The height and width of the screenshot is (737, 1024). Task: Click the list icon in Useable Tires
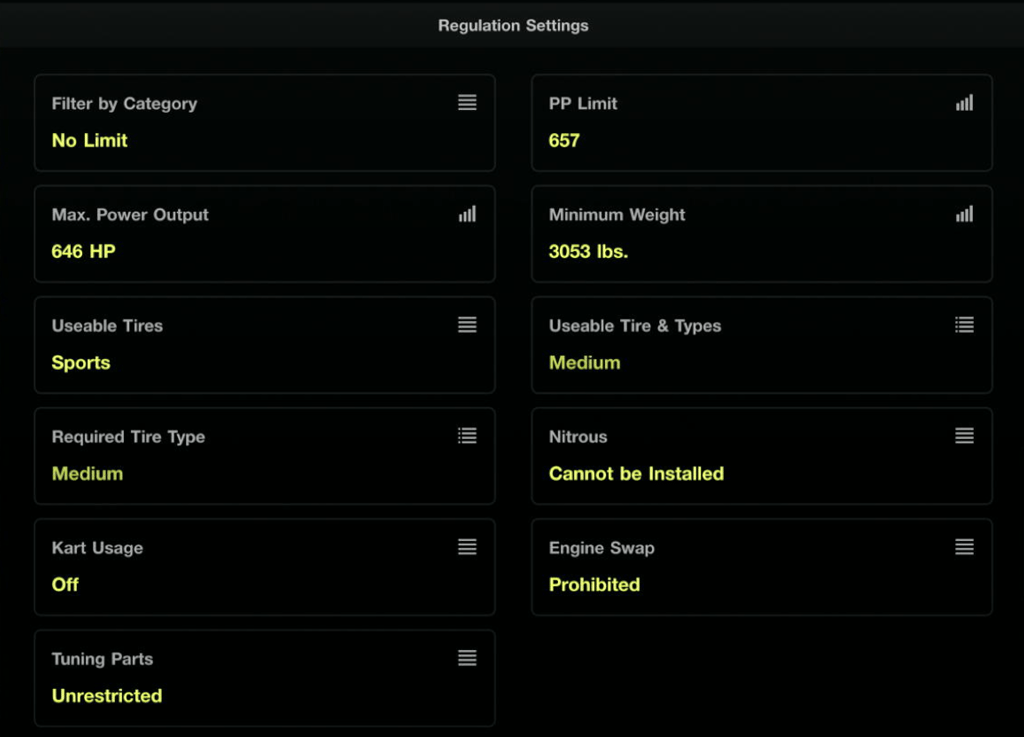point(467,324)
